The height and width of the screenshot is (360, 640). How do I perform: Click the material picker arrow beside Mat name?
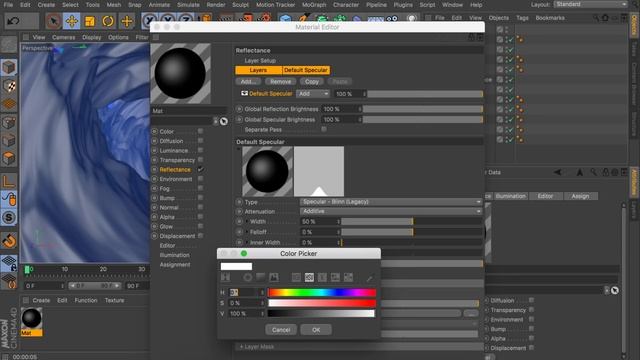pos(224,121)
